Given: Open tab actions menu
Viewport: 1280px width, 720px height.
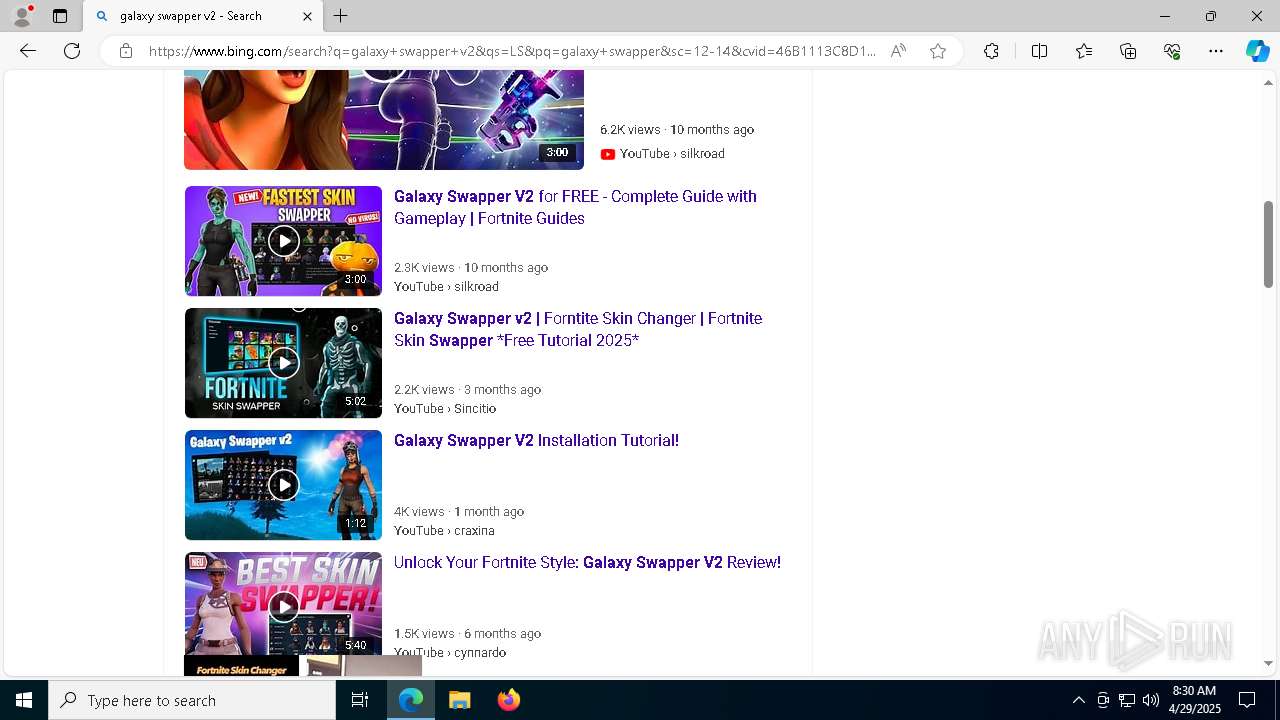Looking at the screenshot, I should click(x=60, y=16).
